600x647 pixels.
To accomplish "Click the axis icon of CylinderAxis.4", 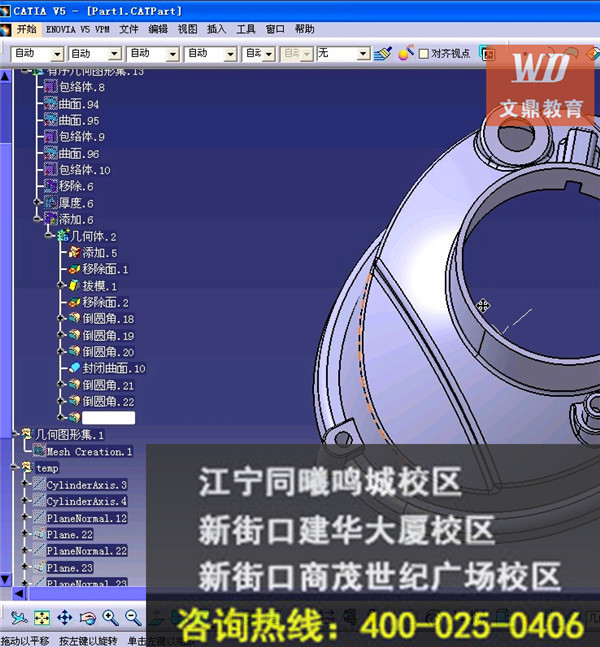I will click(39, 501).
